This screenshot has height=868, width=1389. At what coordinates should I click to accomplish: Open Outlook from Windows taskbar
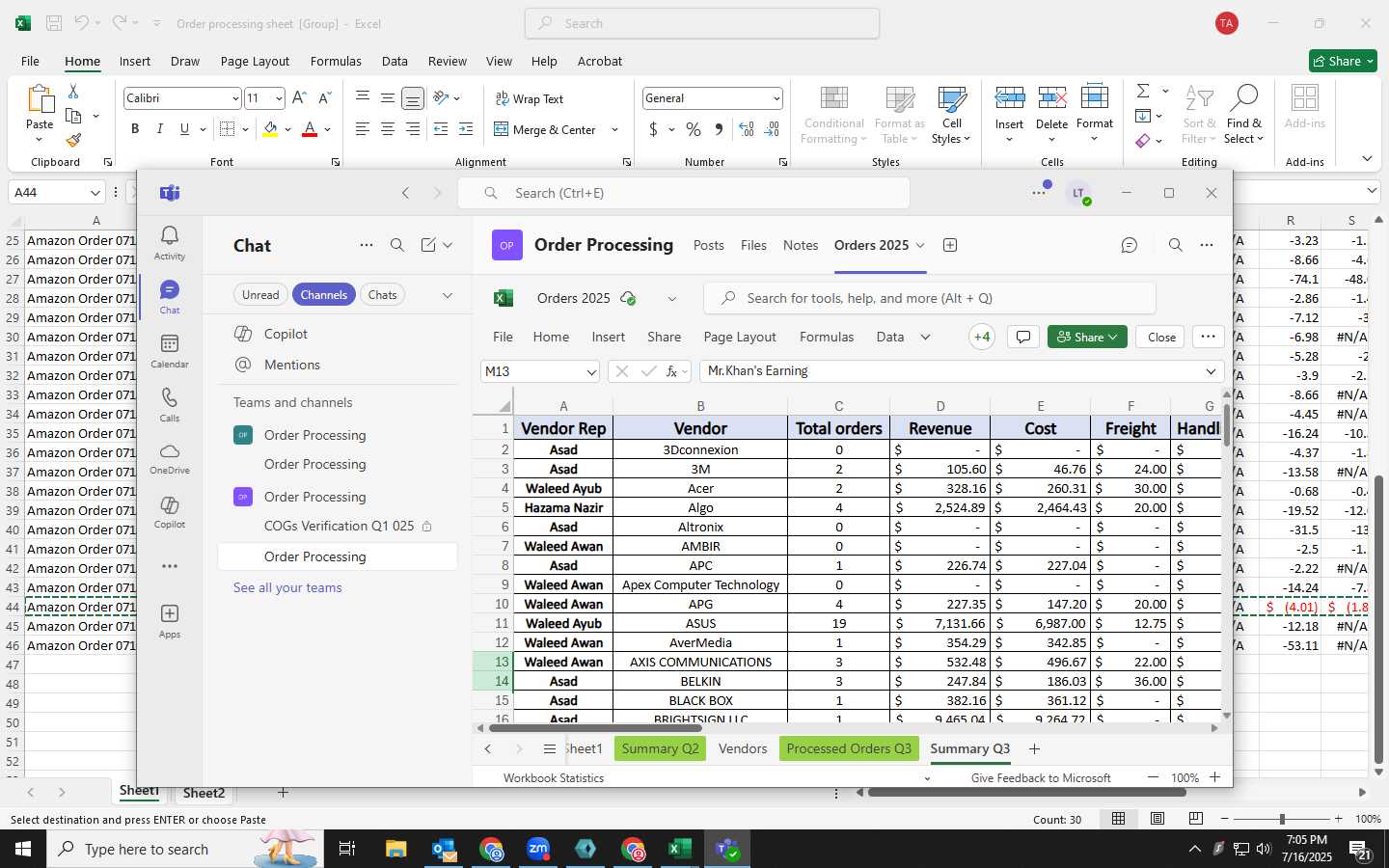pos(444,849)
